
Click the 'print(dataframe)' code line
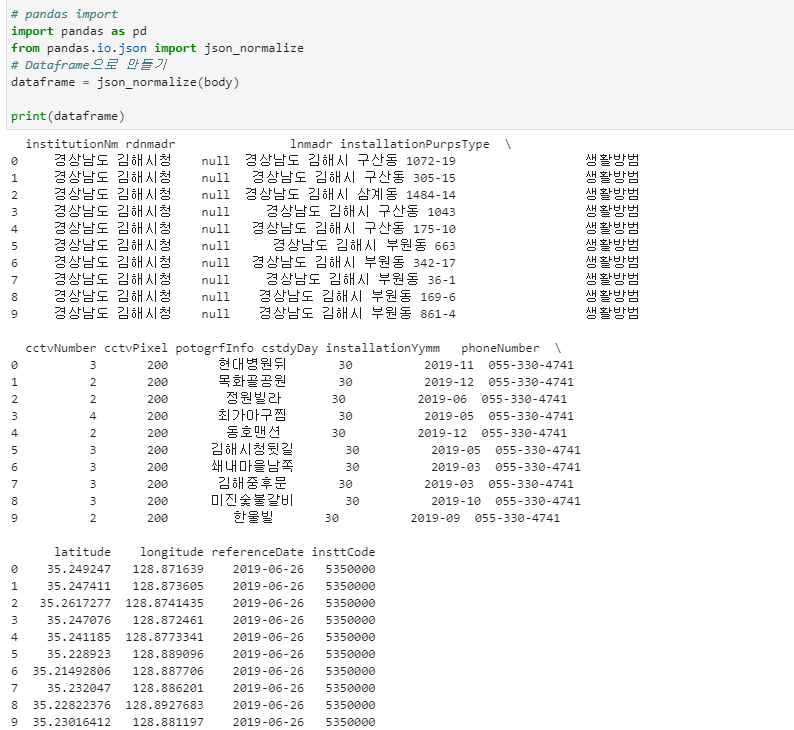pyautogui.click(x=68, y=116)
